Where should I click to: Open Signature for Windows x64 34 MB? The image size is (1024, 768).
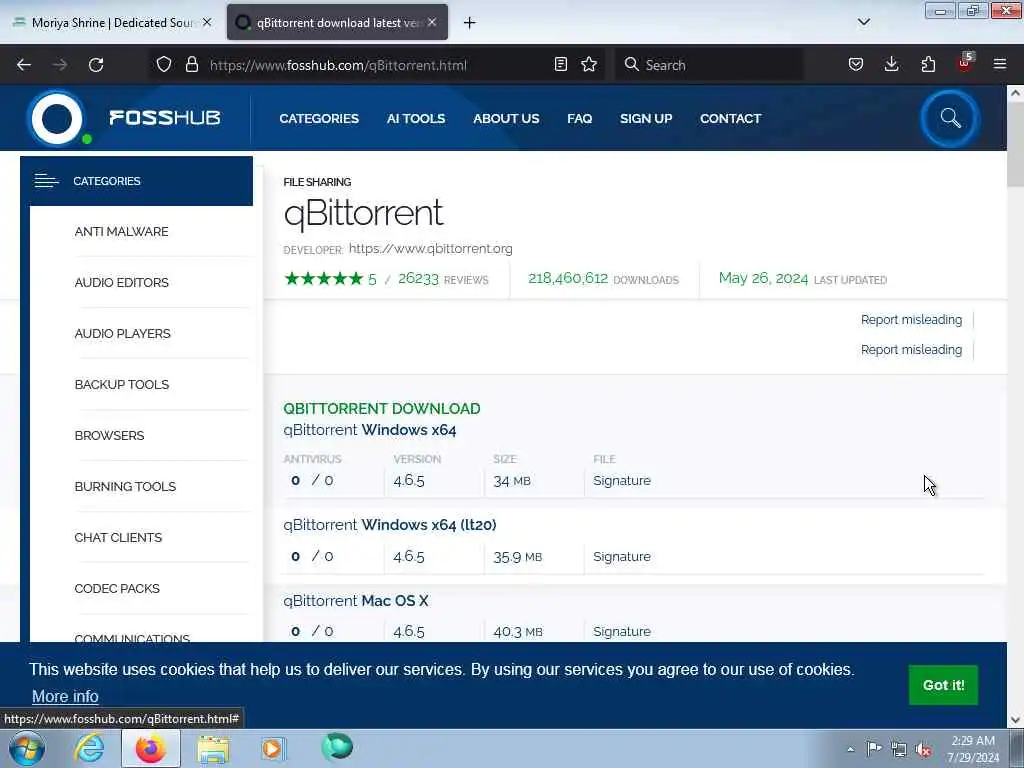pyautogui.click(x=622, y=481)
